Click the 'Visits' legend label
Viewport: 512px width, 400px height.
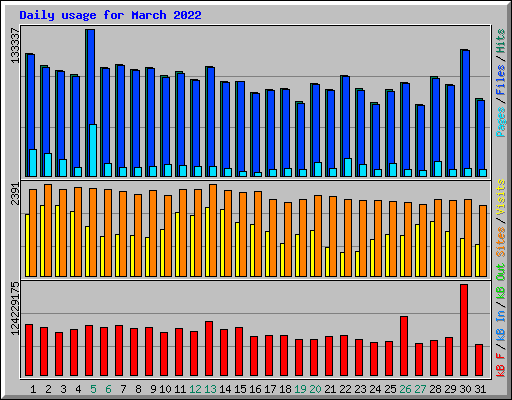click(x=501, y=197)
